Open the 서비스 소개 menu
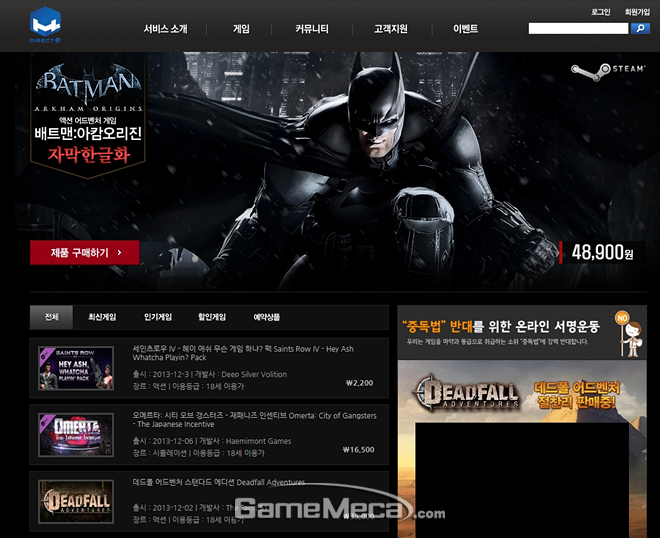 165,29
